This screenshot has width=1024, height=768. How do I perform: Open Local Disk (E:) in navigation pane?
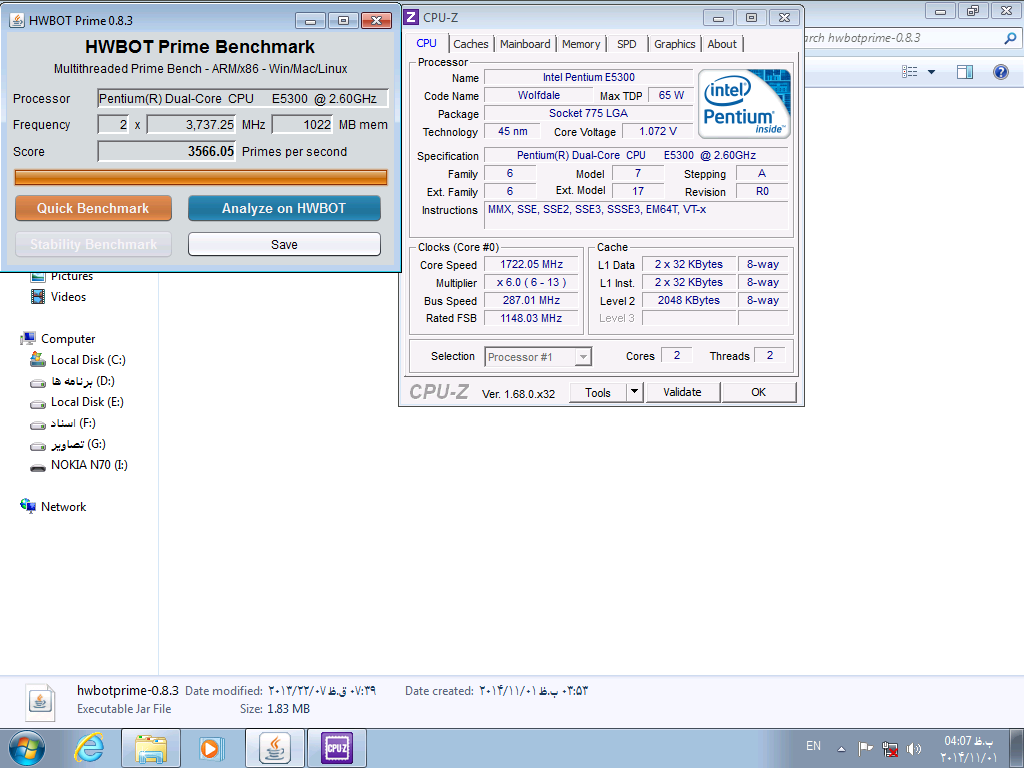coord(77,402)
